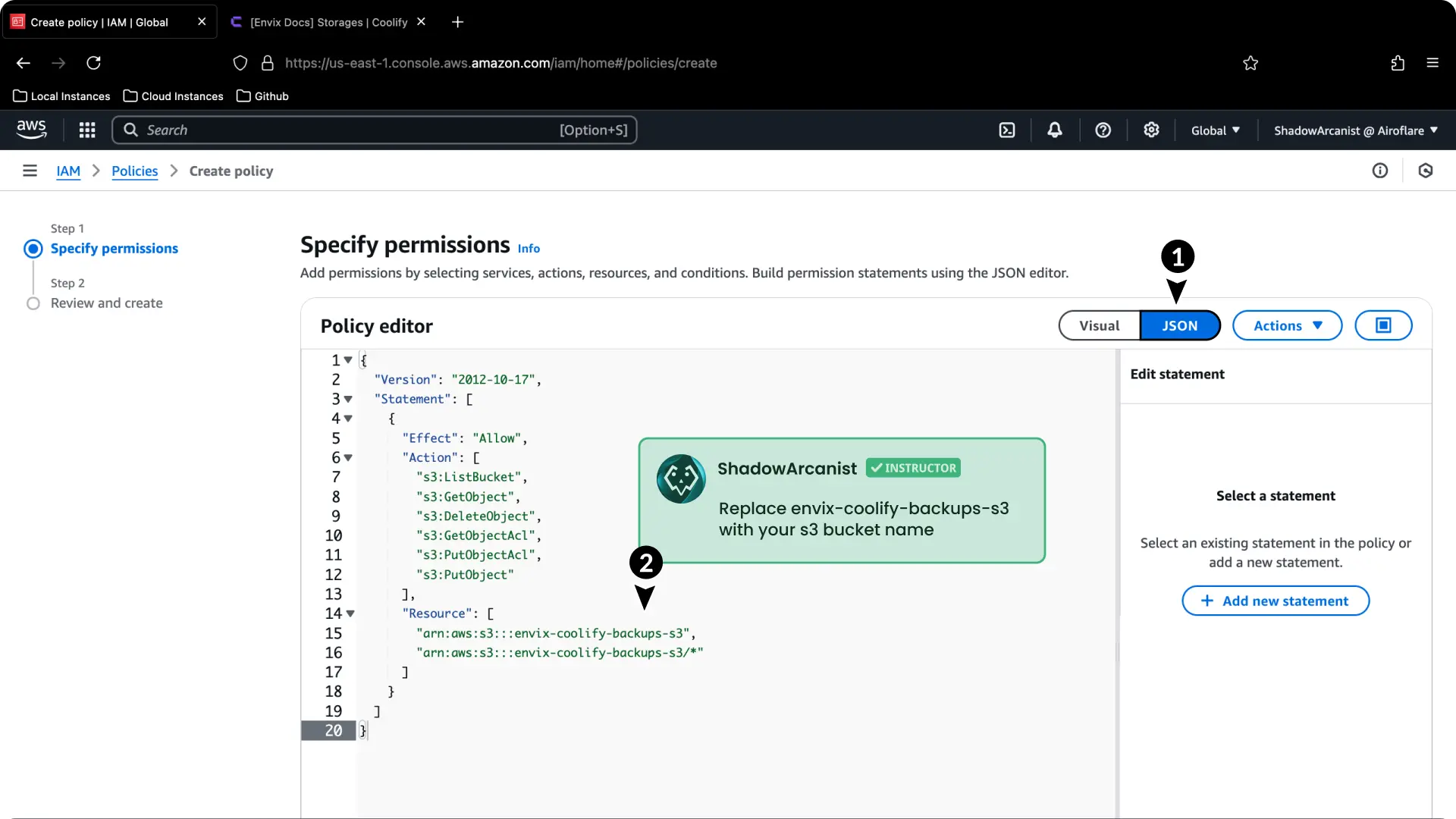
Task: Switch to the Envix Docs Coolify tab
Action: tap(326, 22)
